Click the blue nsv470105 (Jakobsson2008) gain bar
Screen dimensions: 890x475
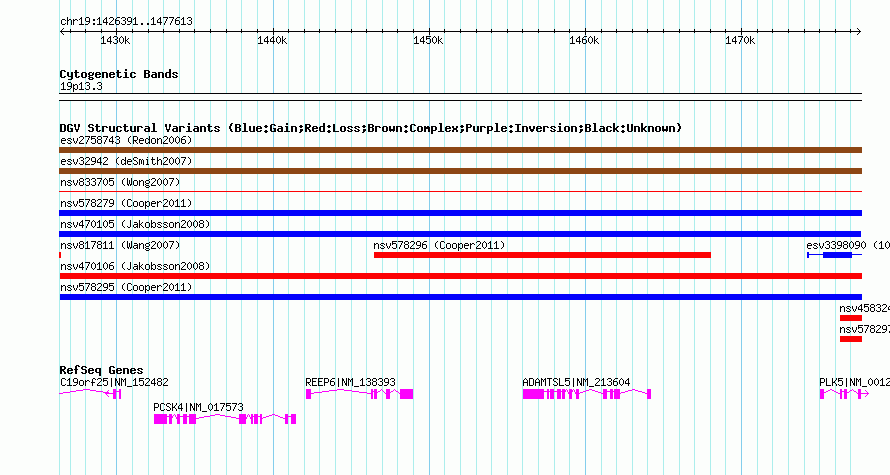click(x=460, y=234)
